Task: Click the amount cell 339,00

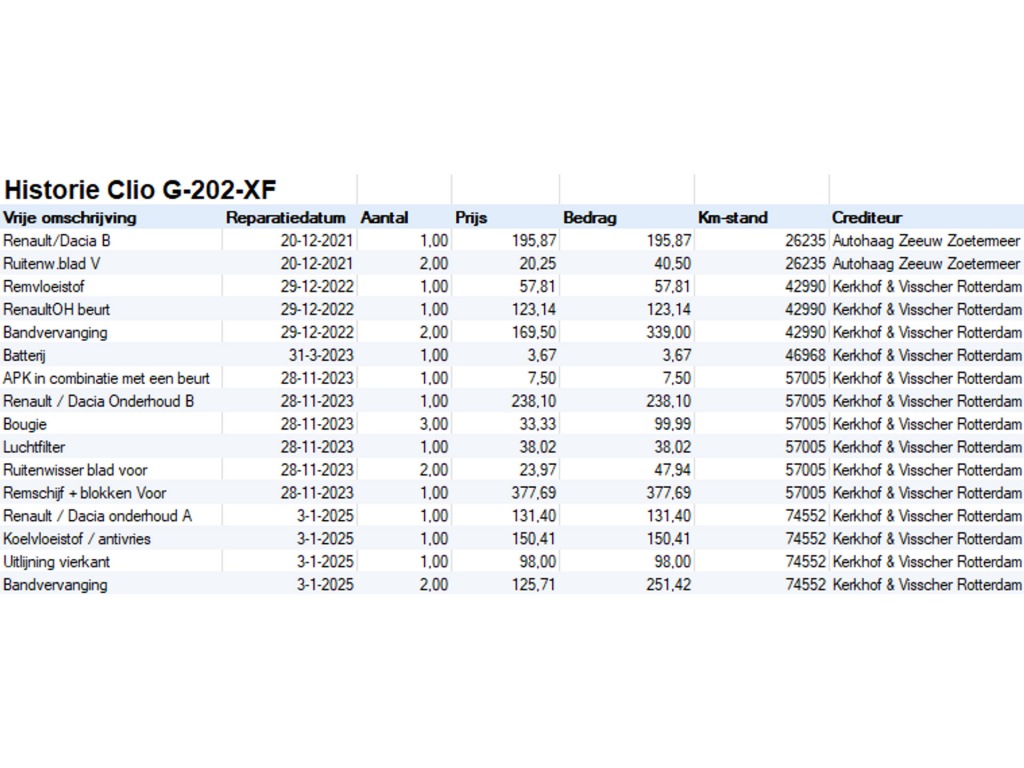Action: [x=667, y=332]
